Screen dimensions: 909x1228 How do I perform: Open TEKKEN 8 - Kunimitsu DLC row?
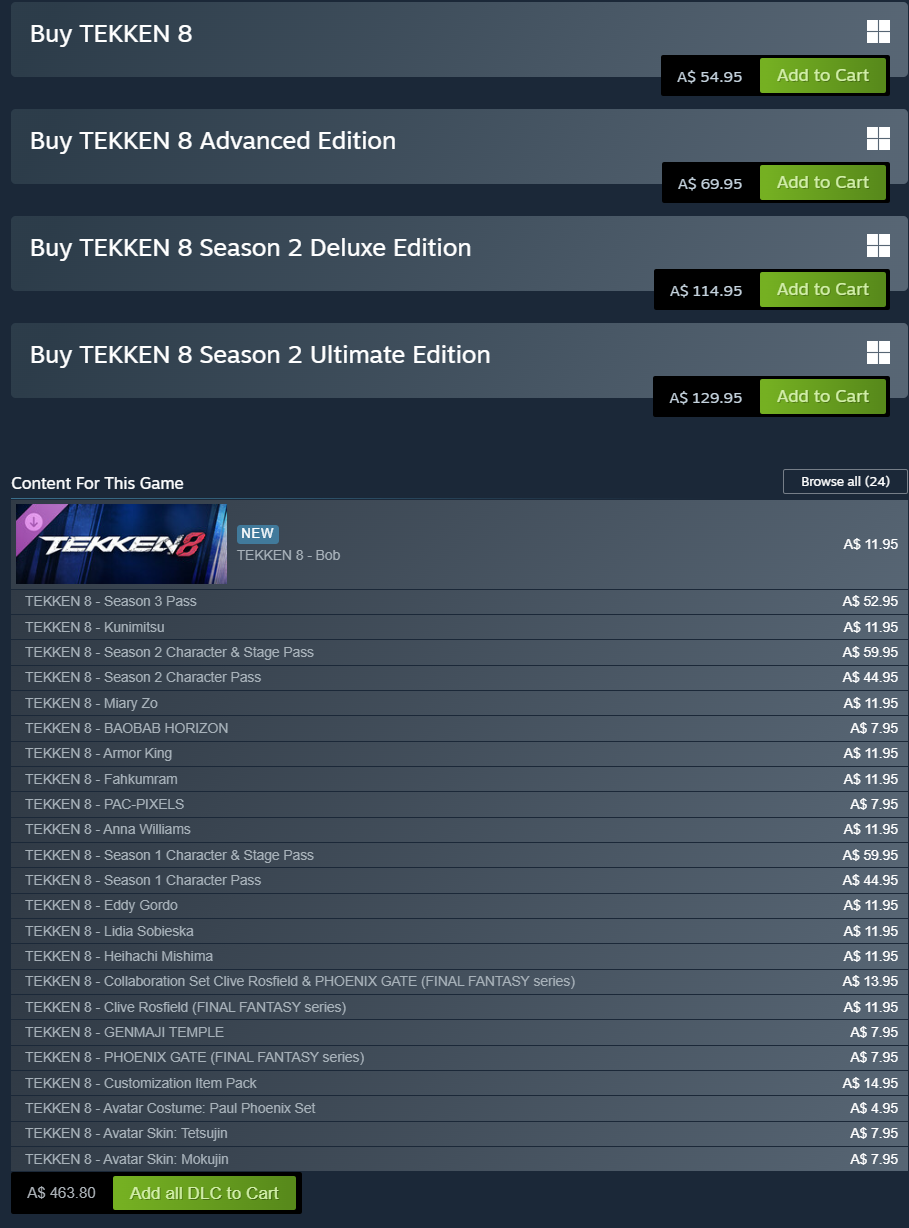[x=460, y=627]
